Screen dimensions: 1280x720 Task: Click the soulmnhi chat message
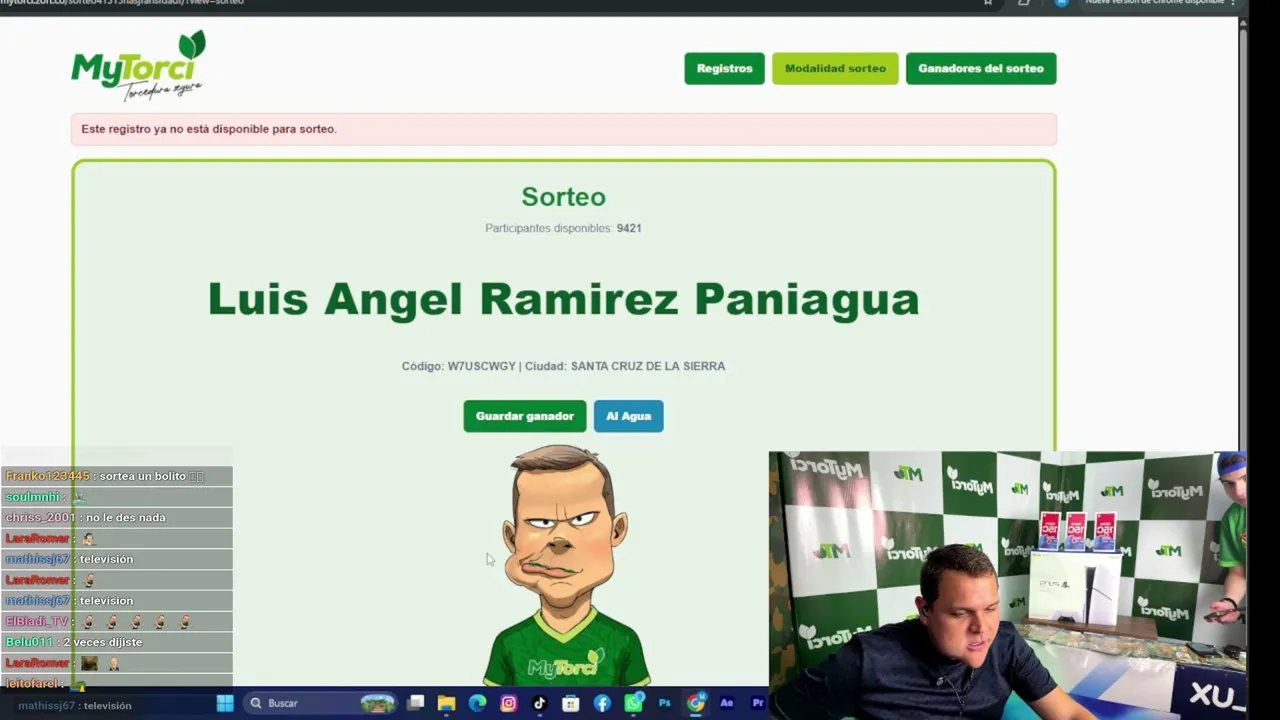point(117,497)
